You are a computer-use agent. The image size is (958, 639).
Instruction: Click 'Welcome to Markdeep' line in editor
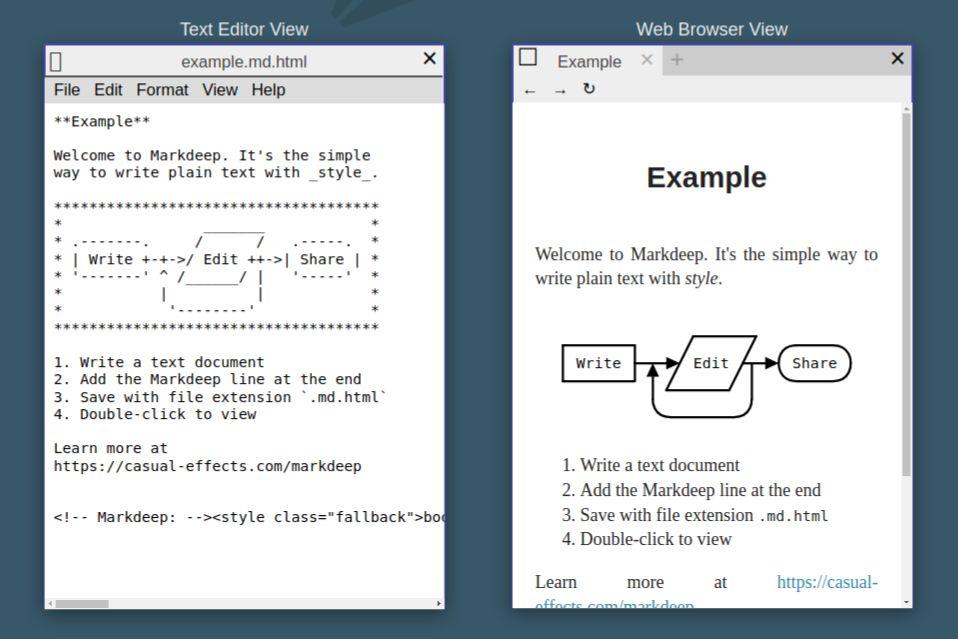click(x=211, y=156)
